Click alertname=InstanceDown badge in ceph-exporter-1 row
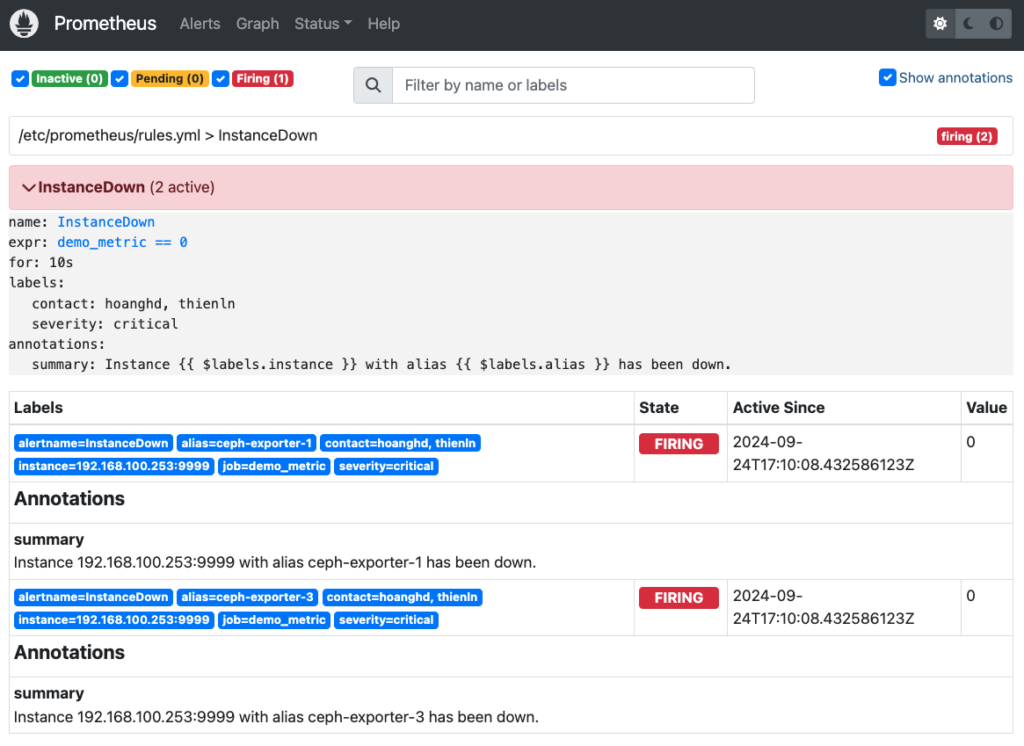Screen dimensions: 1024x746 (x=93, y=444)
